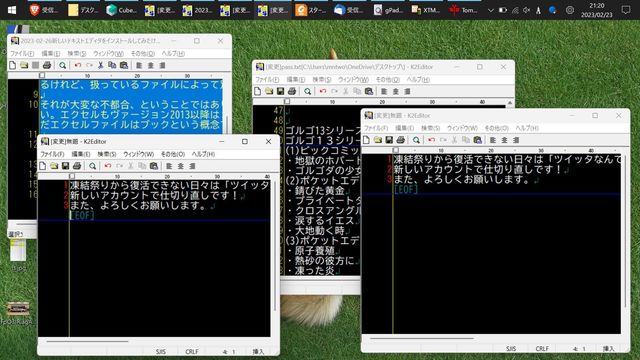Image resolution: width=640 pixels, height=360 pixels.
Task: Click scroll-up arrow in pass.txt window
Action: click(x=510, y=102)
